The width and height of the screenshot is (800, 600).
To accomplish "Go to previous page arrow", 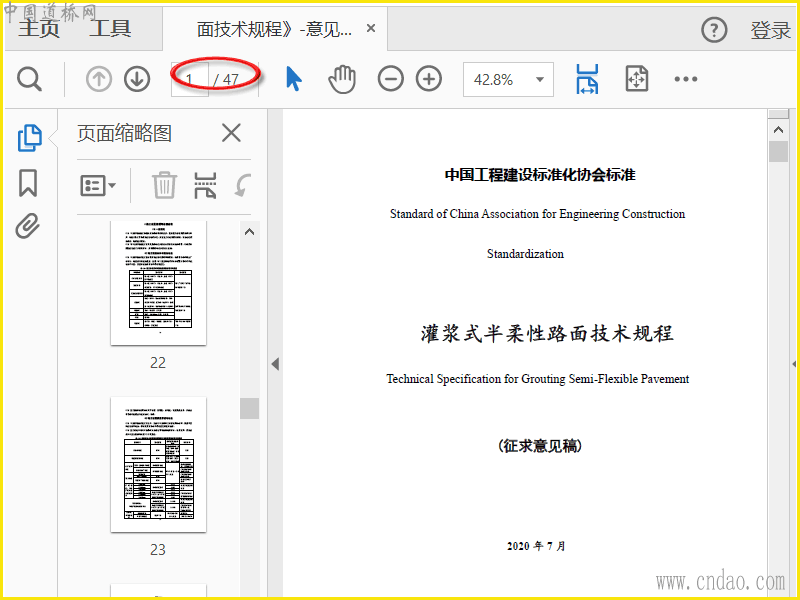I will point(98,80).
